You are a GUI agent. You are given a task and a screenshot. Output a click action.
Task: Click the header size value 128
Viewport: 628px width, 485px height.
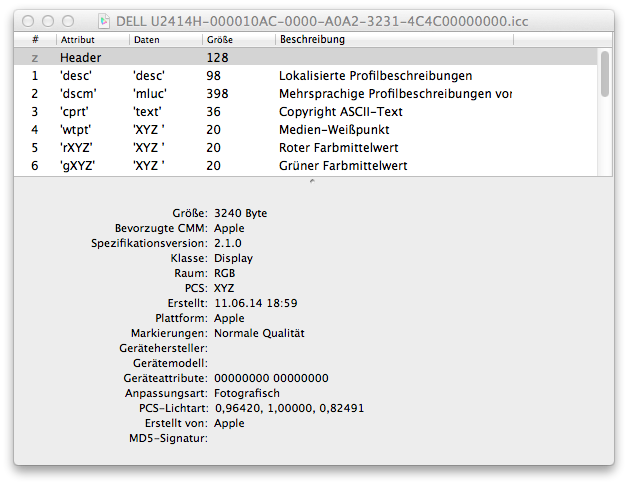(x=217, y=58)
